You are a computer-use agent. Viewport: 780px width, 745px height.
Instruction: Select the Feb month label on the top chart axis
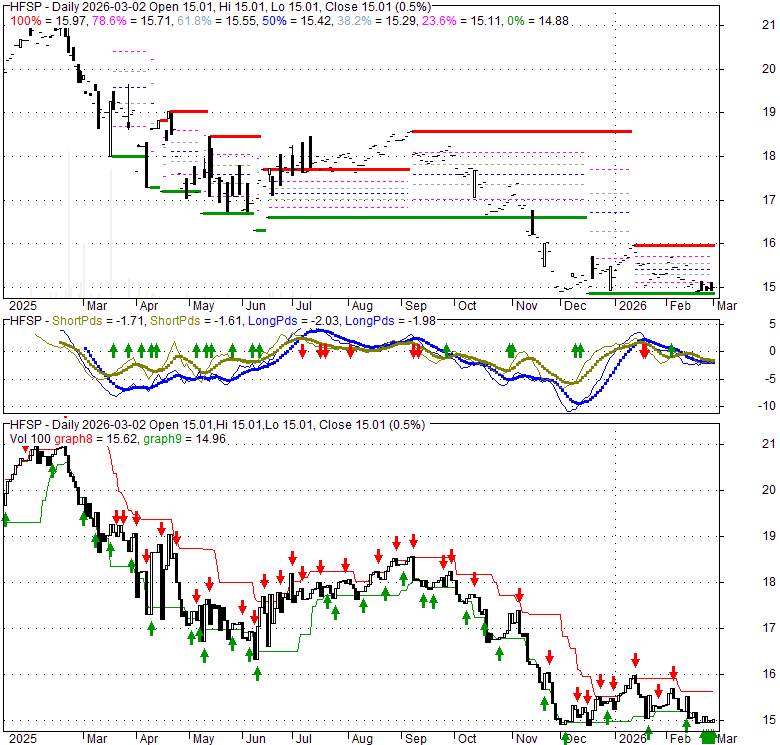pyautogui.click(x=680, y=306)
